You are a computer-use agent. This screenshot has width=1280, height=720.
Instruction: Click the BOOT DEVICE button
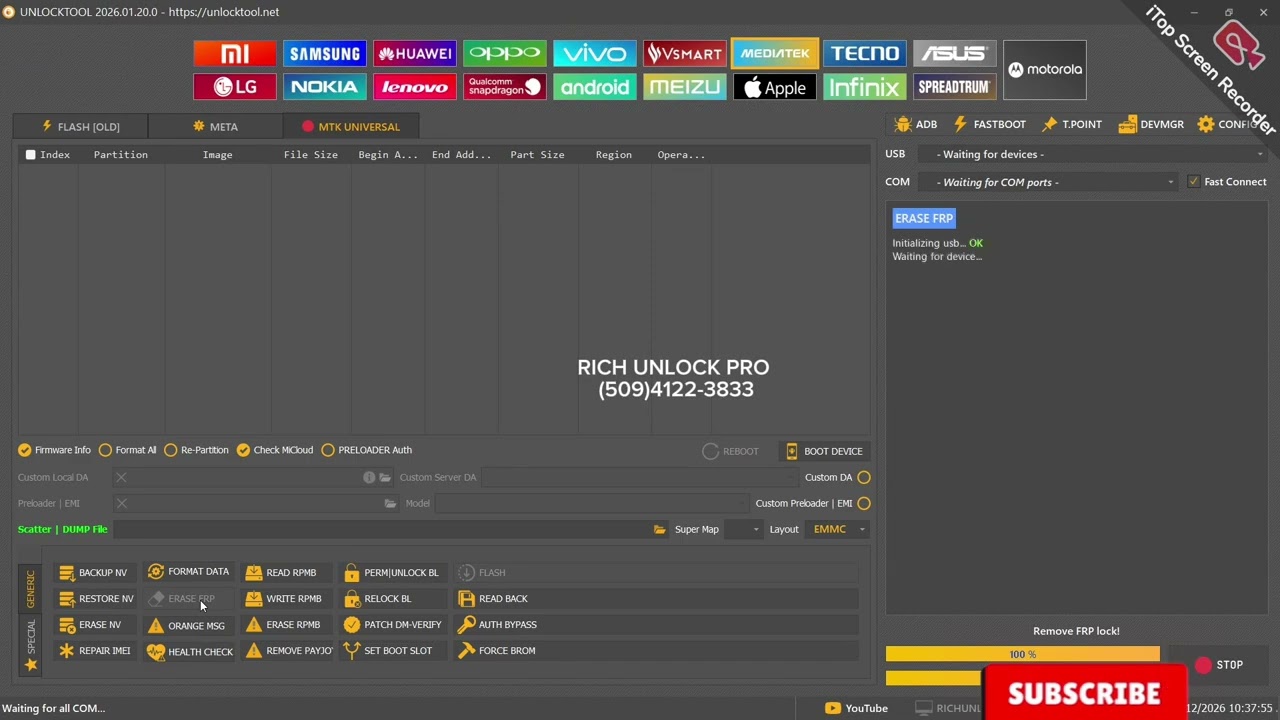[823, 451]
